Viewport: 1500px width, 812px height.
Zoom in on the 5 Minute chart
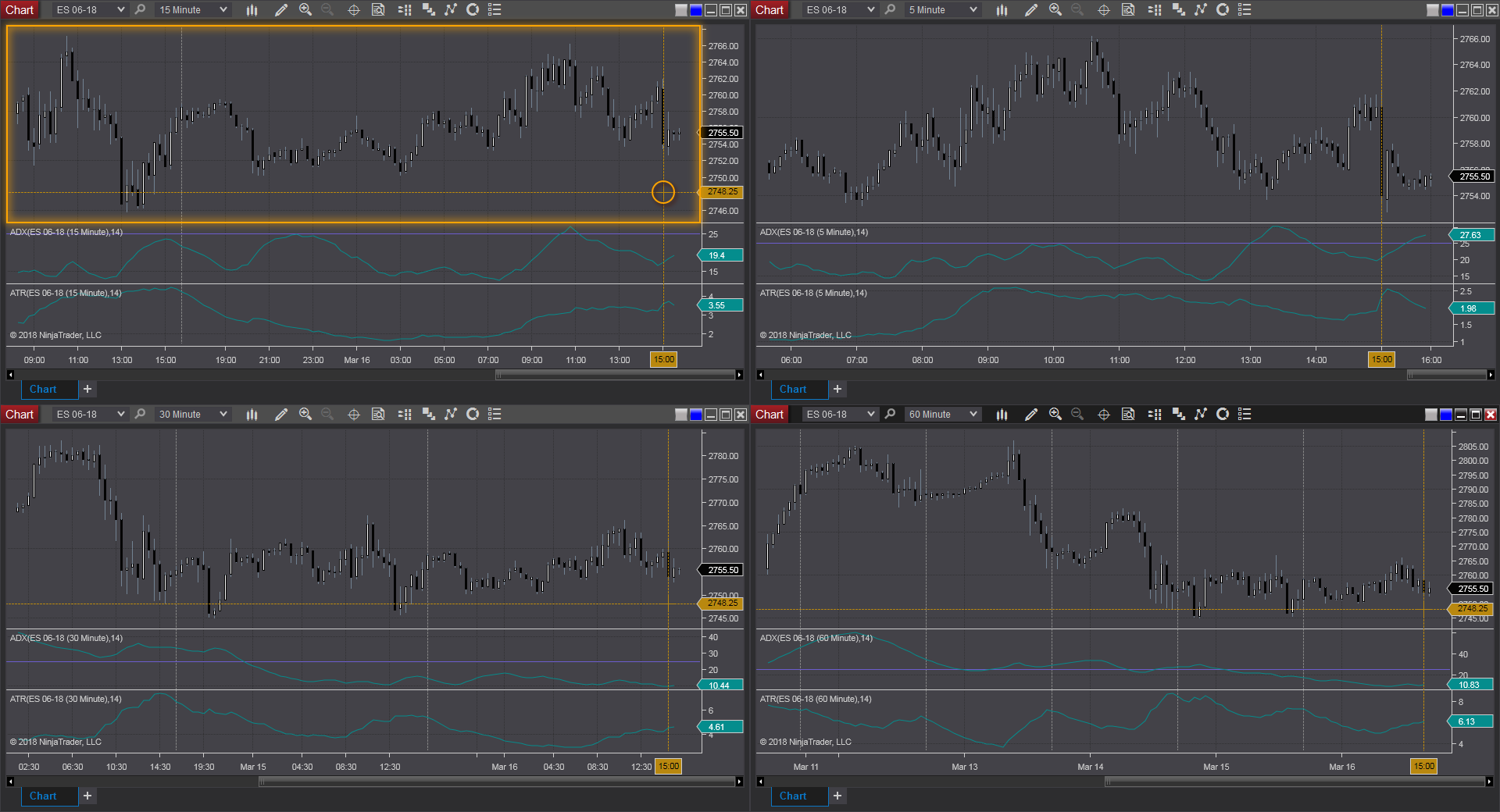pos(1055,10)
